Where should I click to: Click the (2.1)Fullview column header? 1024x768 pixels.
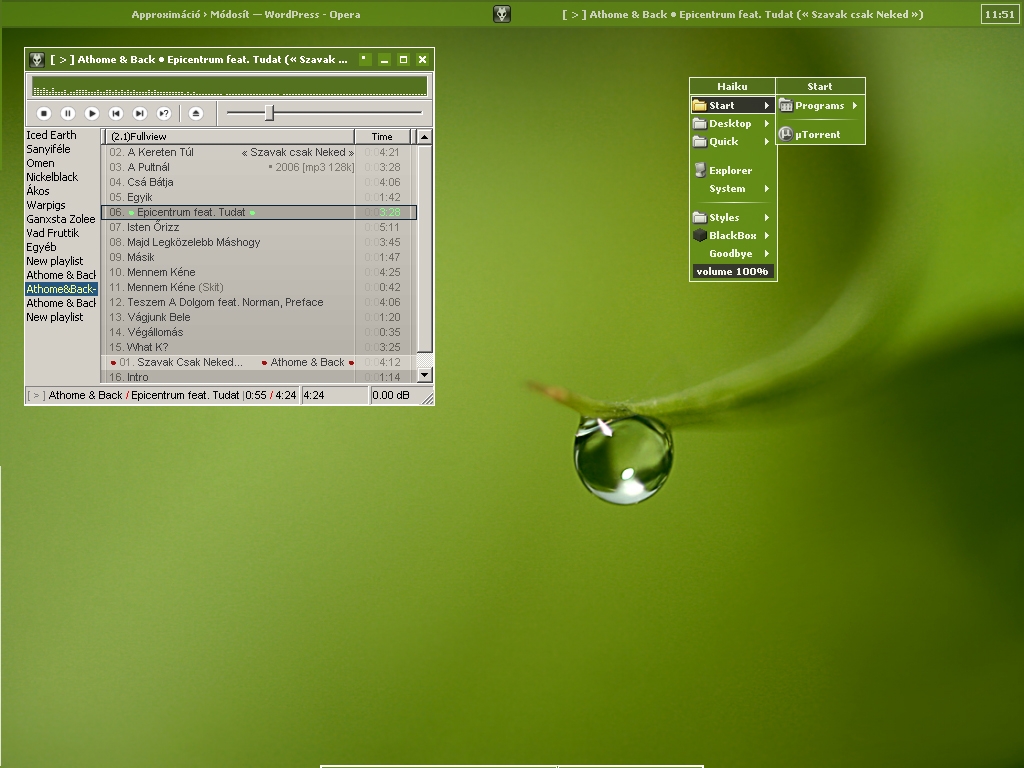(230, 136)
